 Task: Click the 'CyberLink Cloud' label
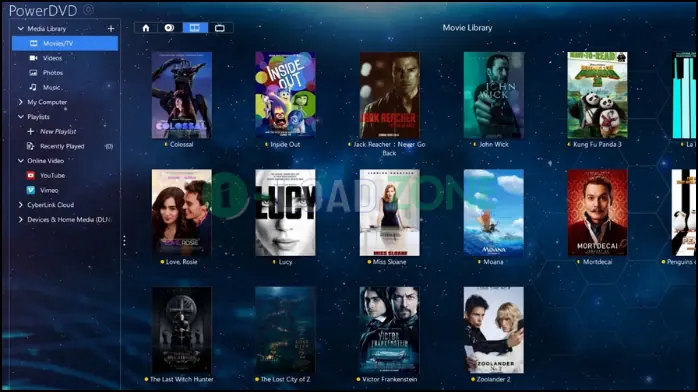point(51,205)
